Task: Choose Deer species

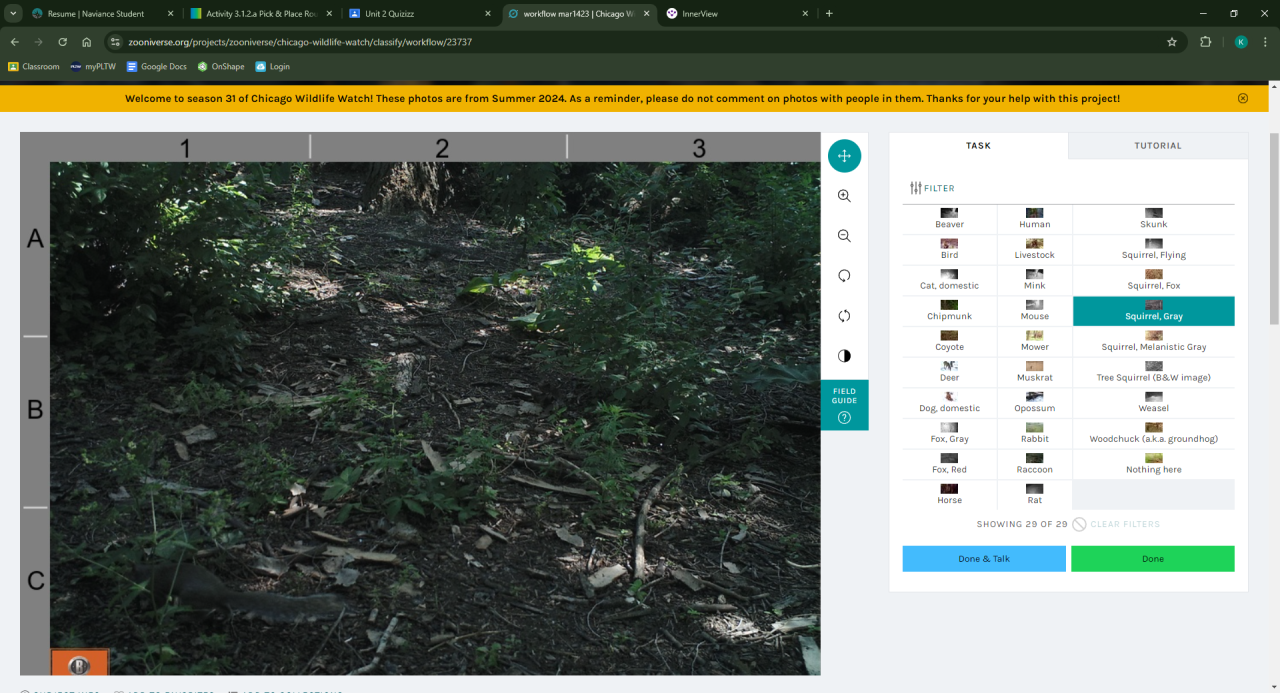Action: pos(949,372)
